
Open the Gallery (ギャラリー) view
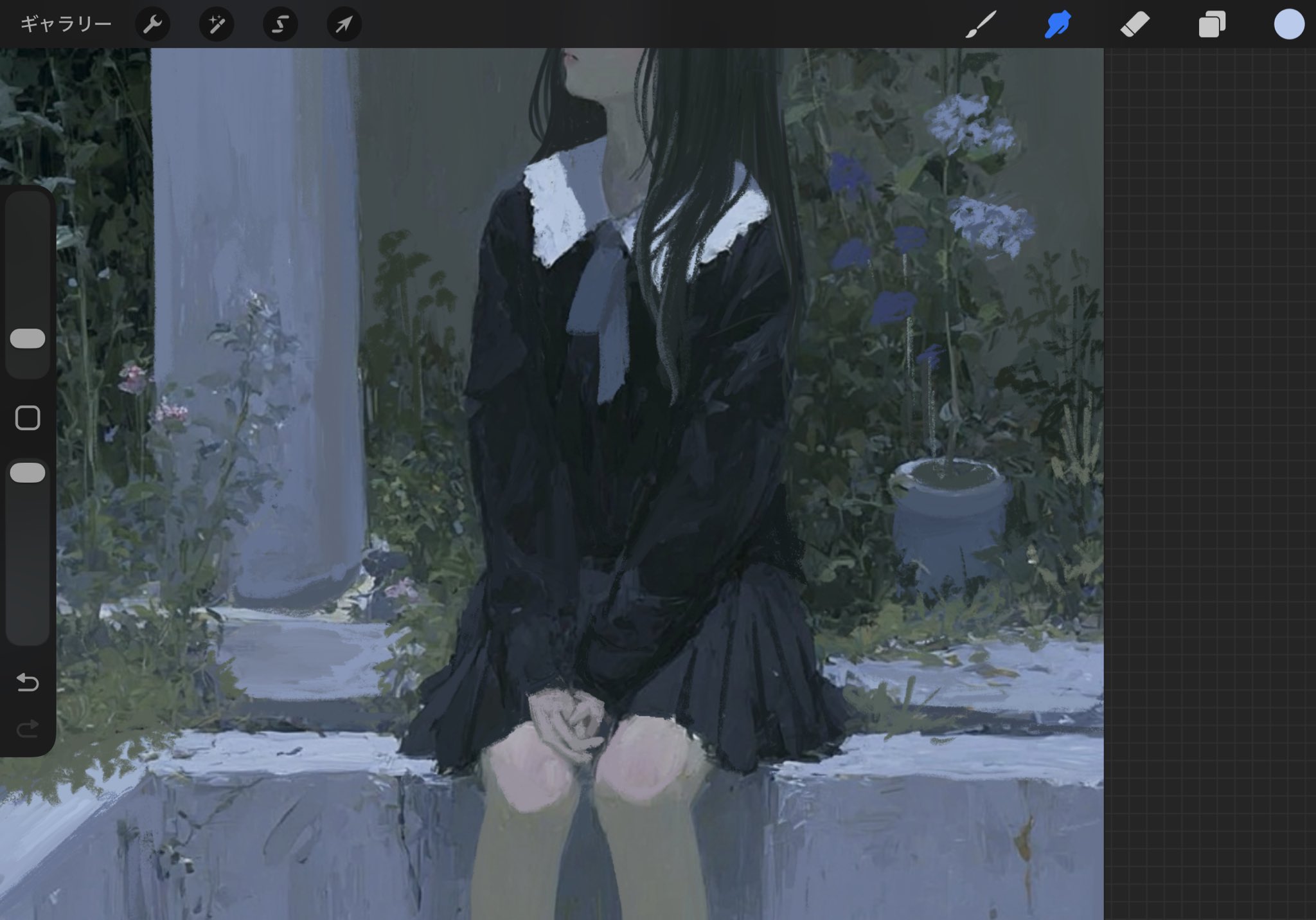coord(66,24)
